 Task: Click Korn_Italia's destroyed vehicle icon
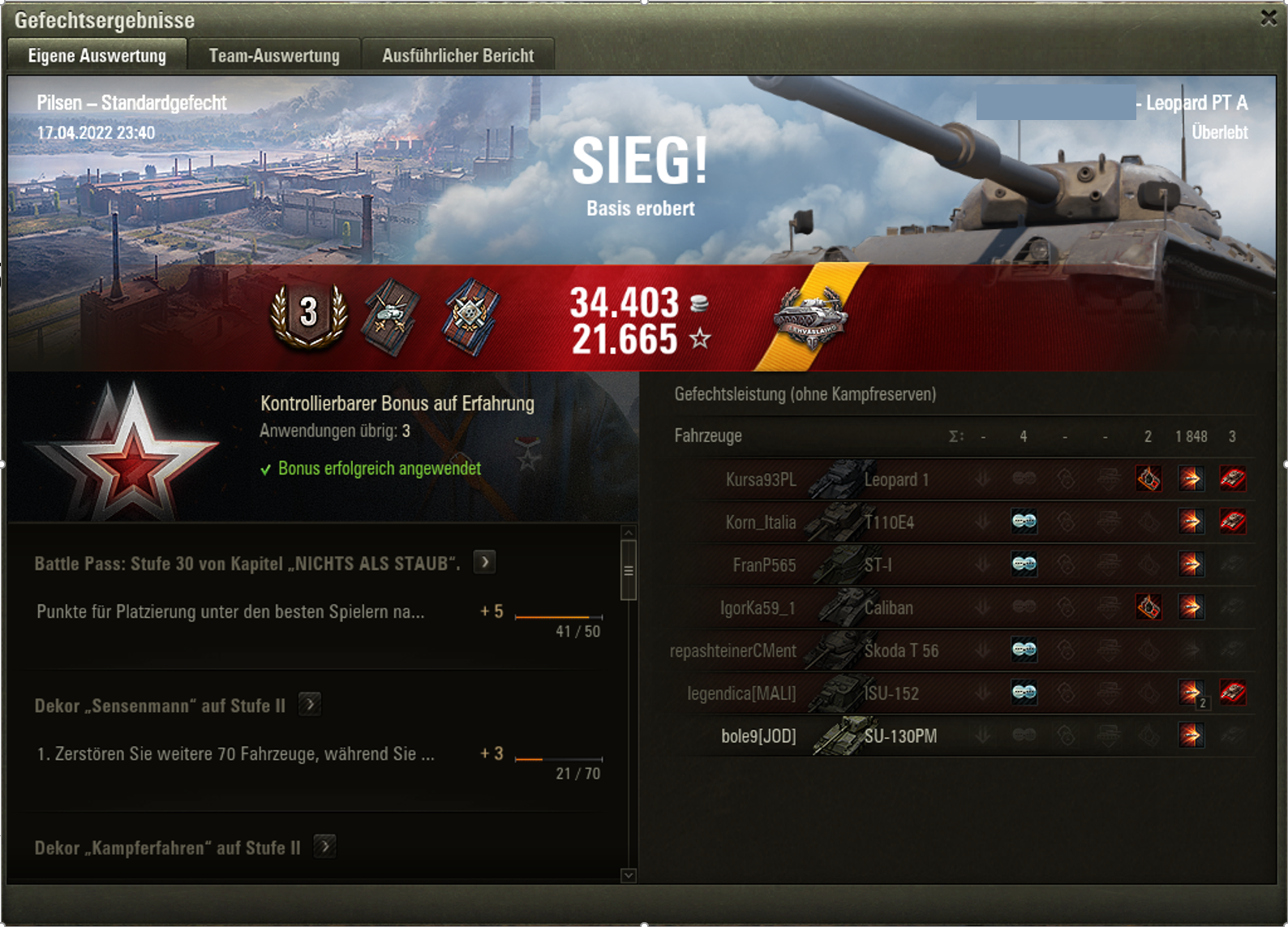(1233, 521)
